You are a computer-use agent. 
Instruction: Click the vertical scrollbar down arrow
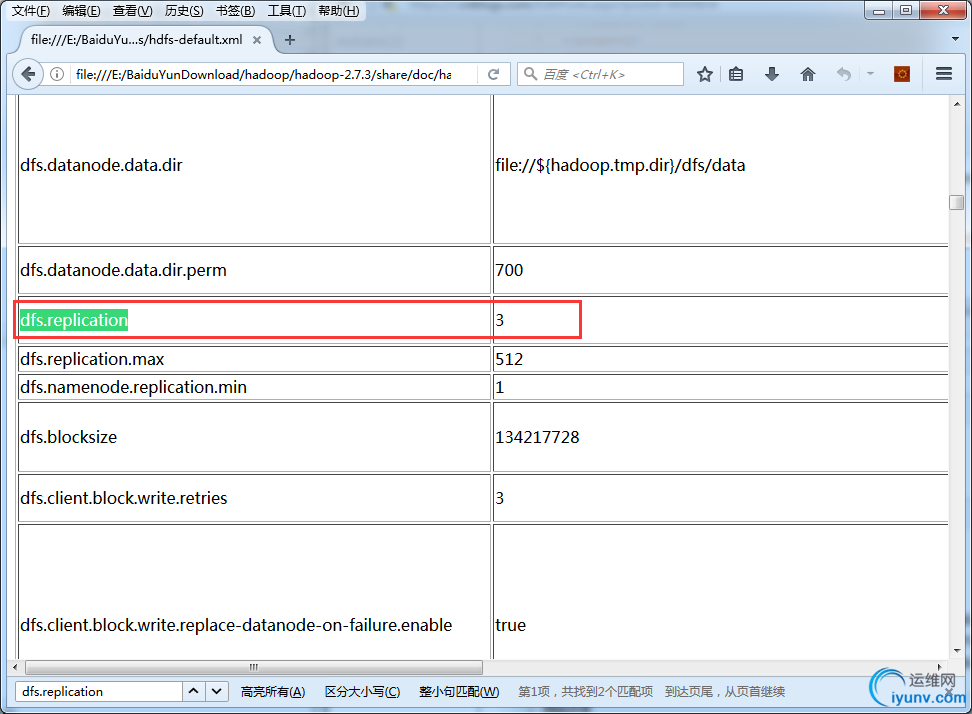(957, 650)
